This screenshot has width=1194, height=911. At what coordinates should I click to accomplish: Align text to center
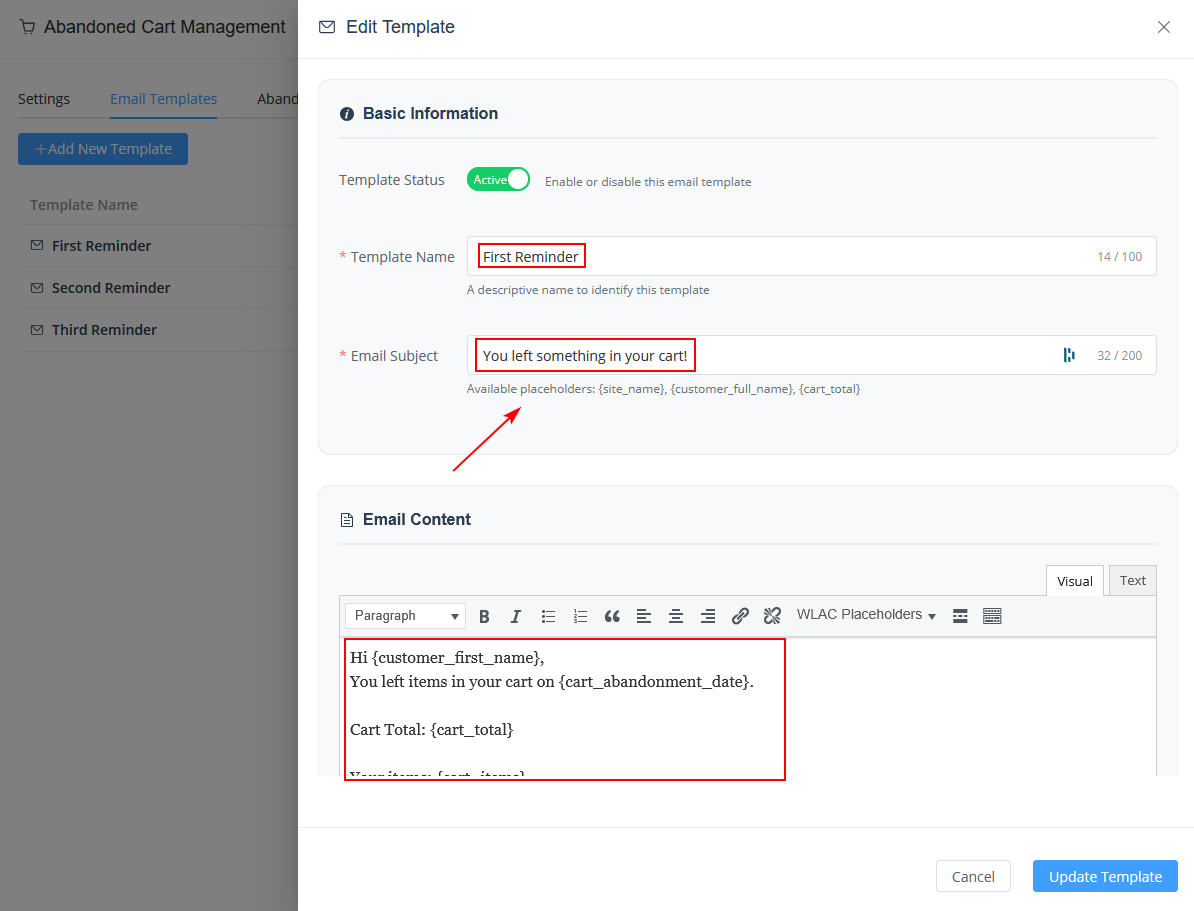coord(676,615)
